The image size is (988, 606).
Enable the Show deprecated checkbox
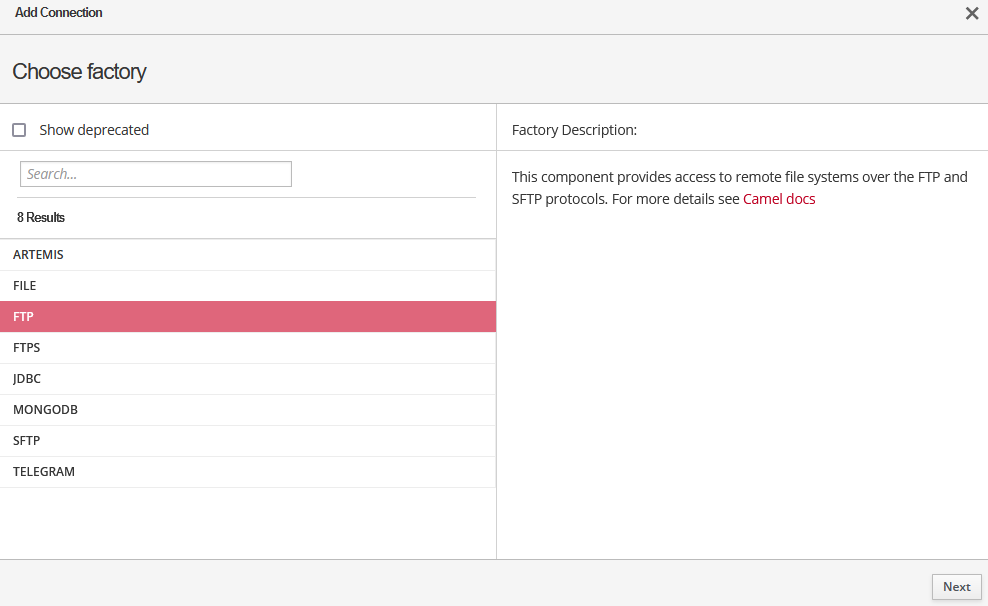click(x=19, y=130)
